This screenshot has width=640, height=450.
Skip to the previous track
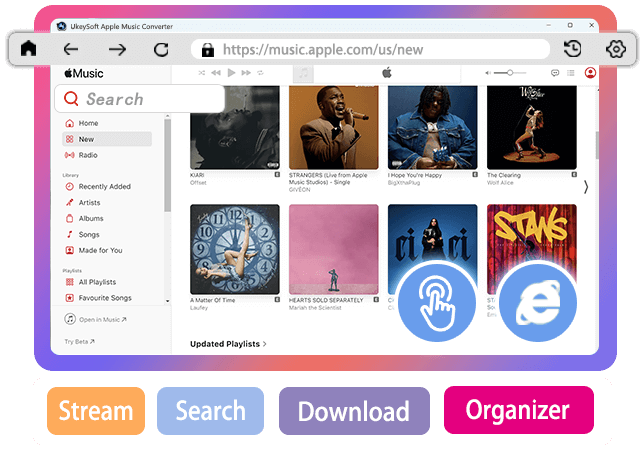[x=216, y=73]
